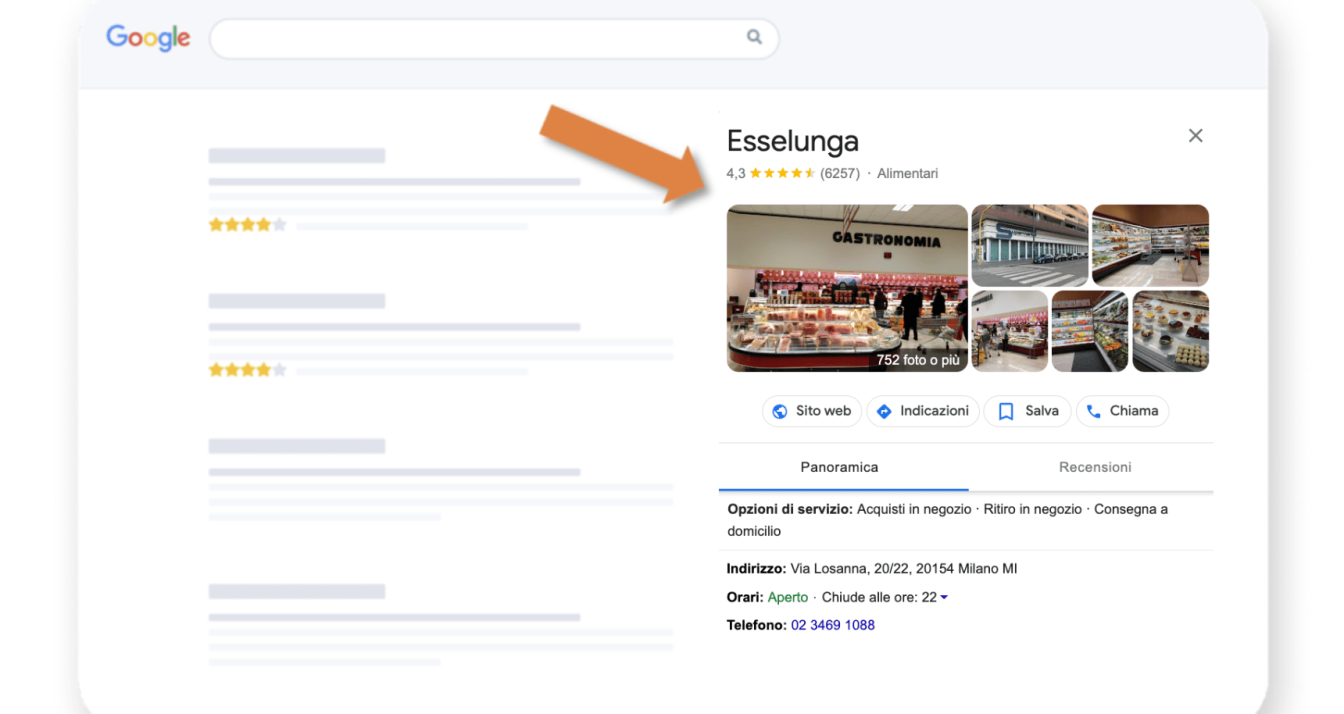The image size is (1344, 714).
Task: Click the magnifier search icon
Action: (x=754, y=37)
